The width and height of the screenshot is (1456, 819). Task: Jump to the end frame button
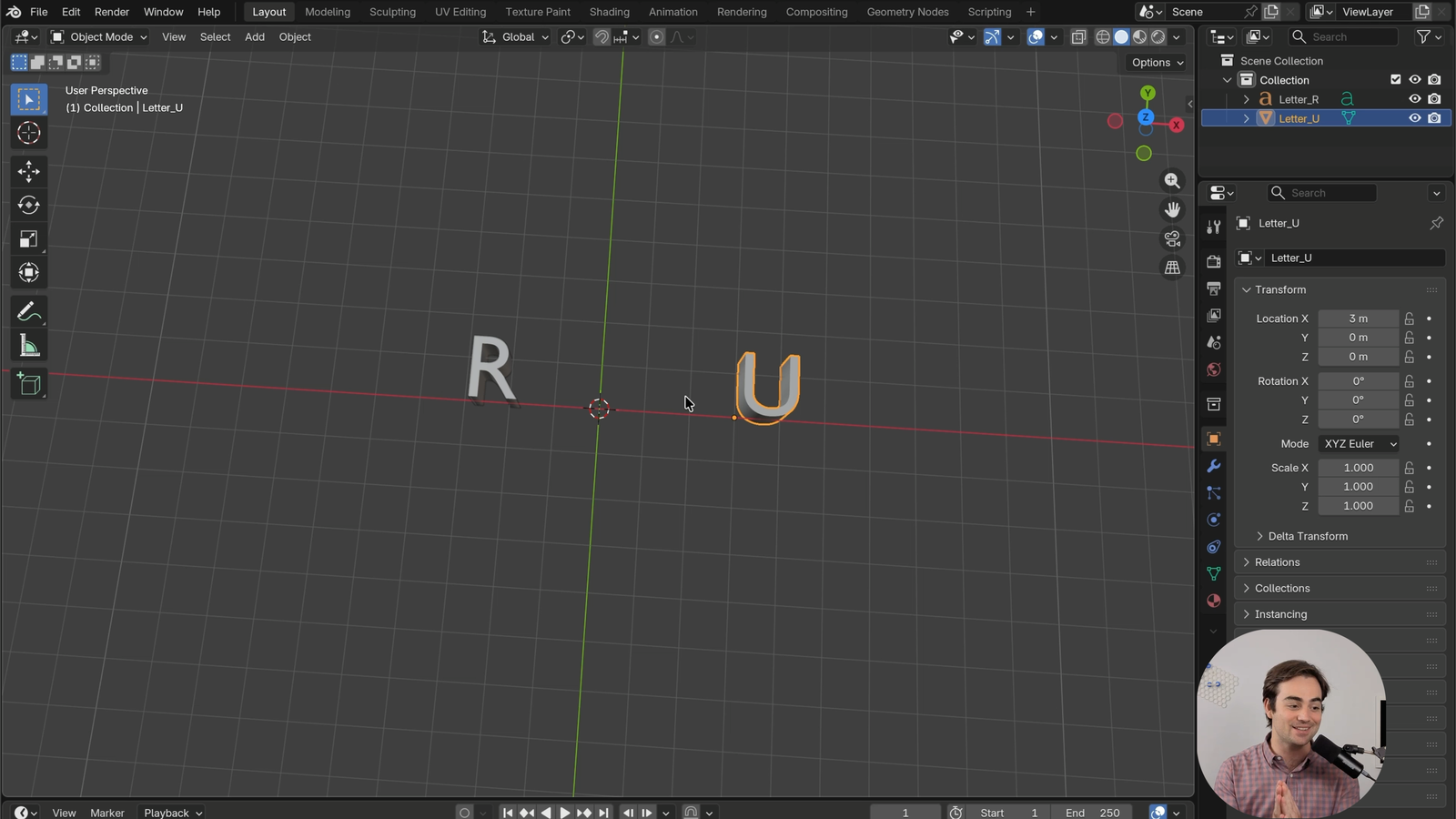[x=603, y=813]
